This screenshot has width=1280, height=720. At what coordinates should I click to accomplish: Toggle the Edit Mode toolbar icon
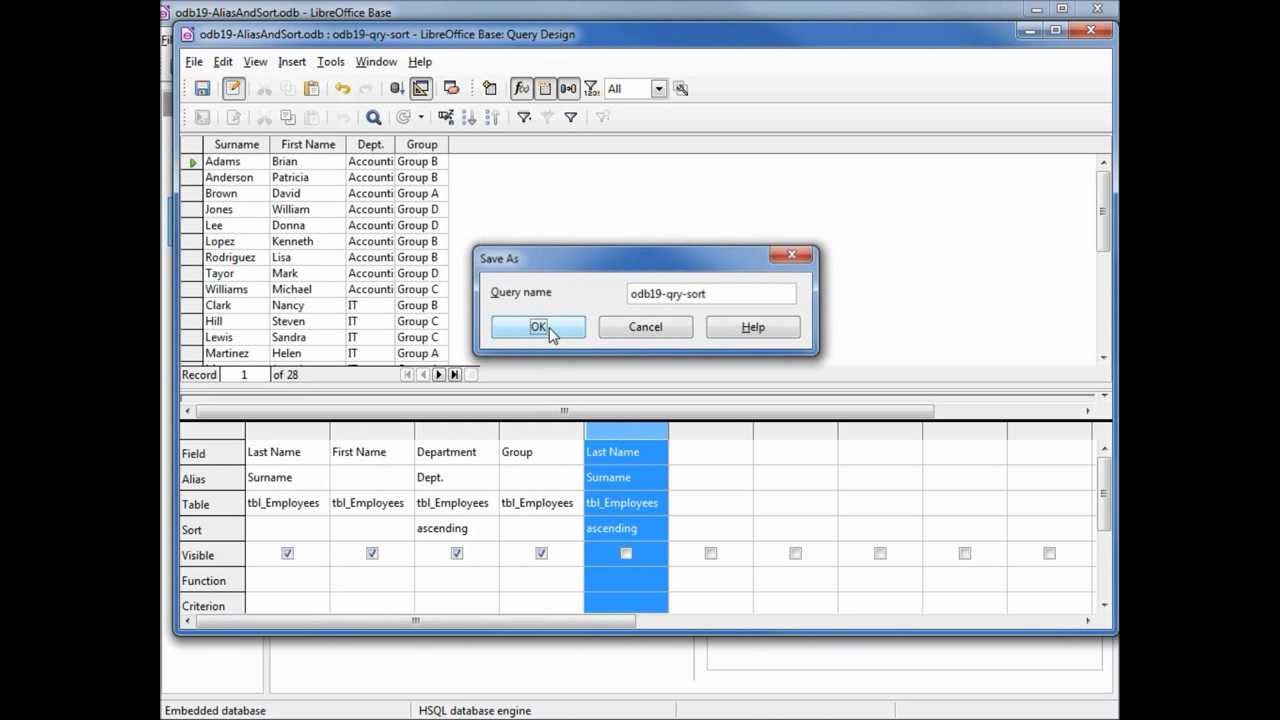233,88
